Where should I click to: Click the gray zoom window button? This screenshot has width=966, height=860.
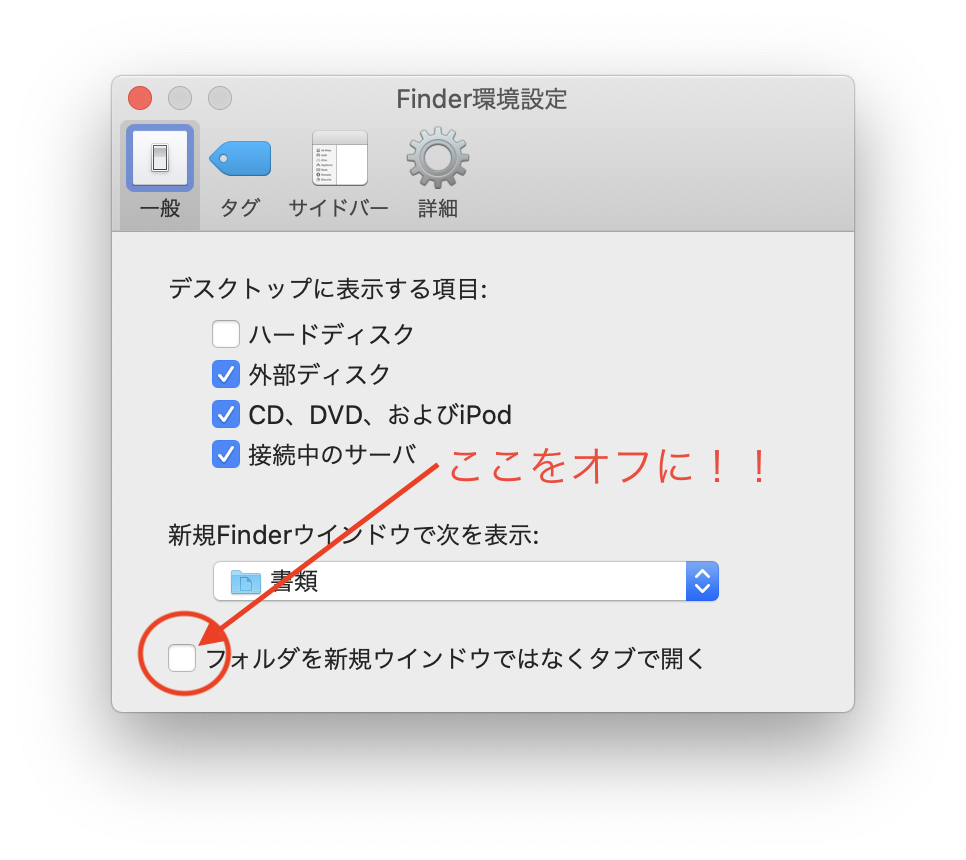click(220, 98)
